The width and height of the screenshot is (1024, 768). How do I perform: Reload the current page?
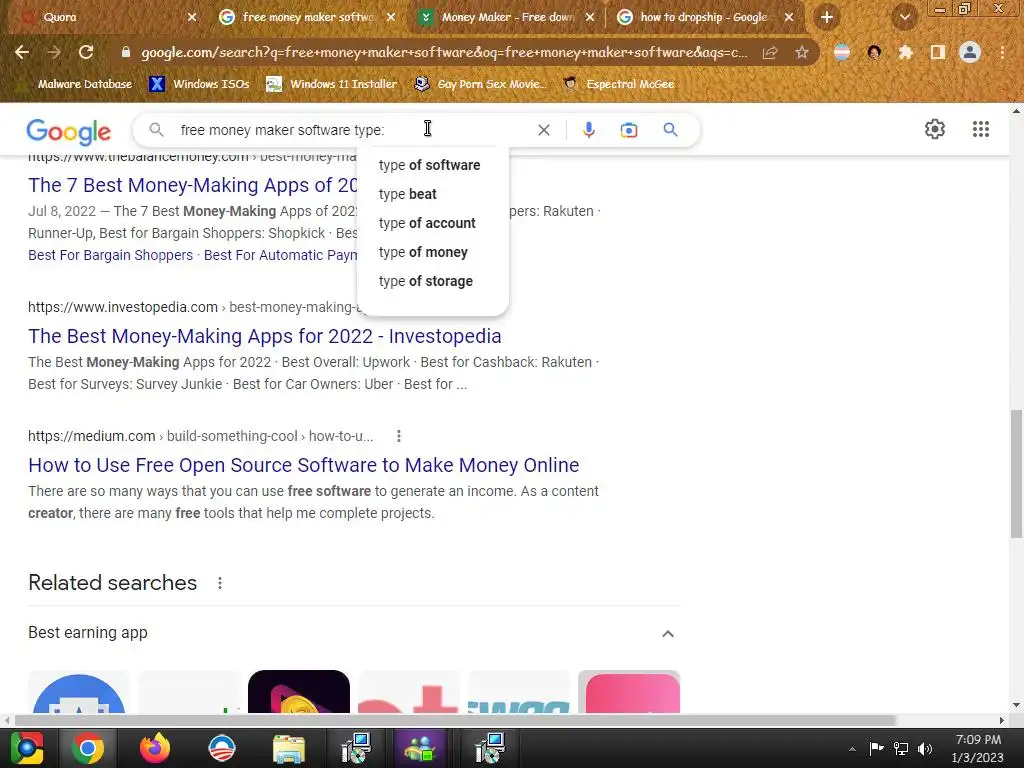click(x=86, y=52)
